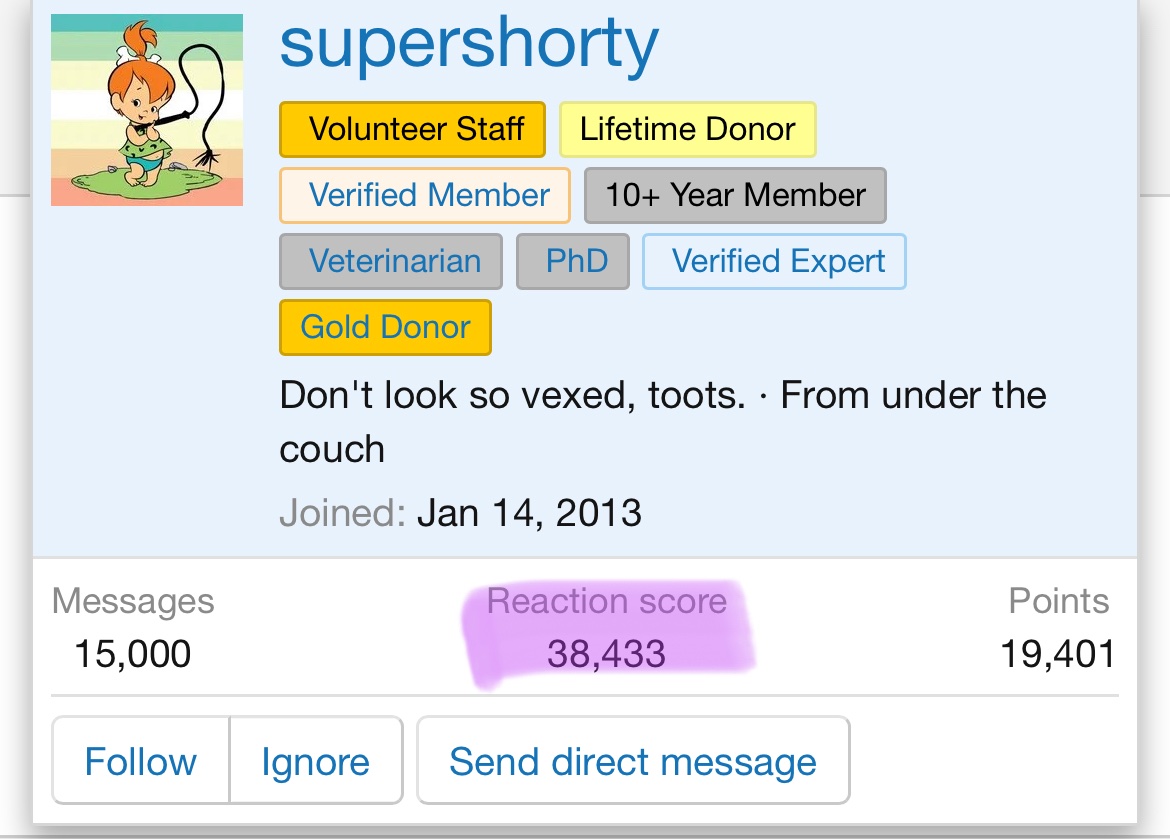This screenshot has width=1170, height=839.
Task: Follow the user supershorty
Action: click(x=141, y=761)
